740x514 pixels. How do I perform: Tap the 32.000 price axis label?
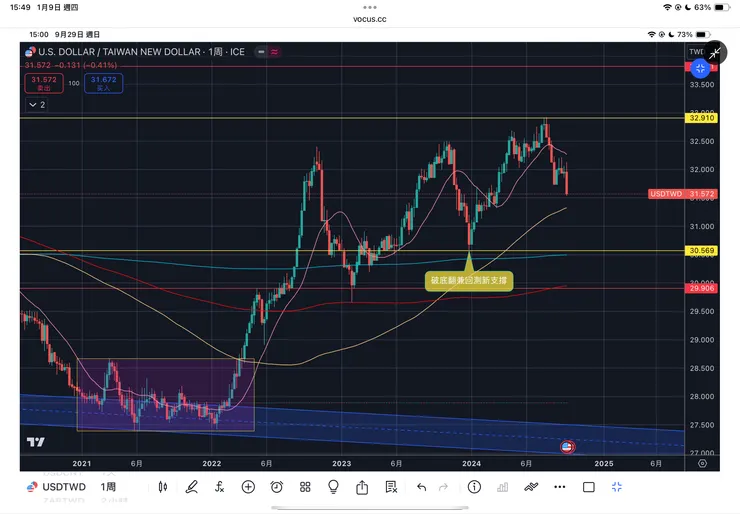pyautogui.click(x=702, y=169)
